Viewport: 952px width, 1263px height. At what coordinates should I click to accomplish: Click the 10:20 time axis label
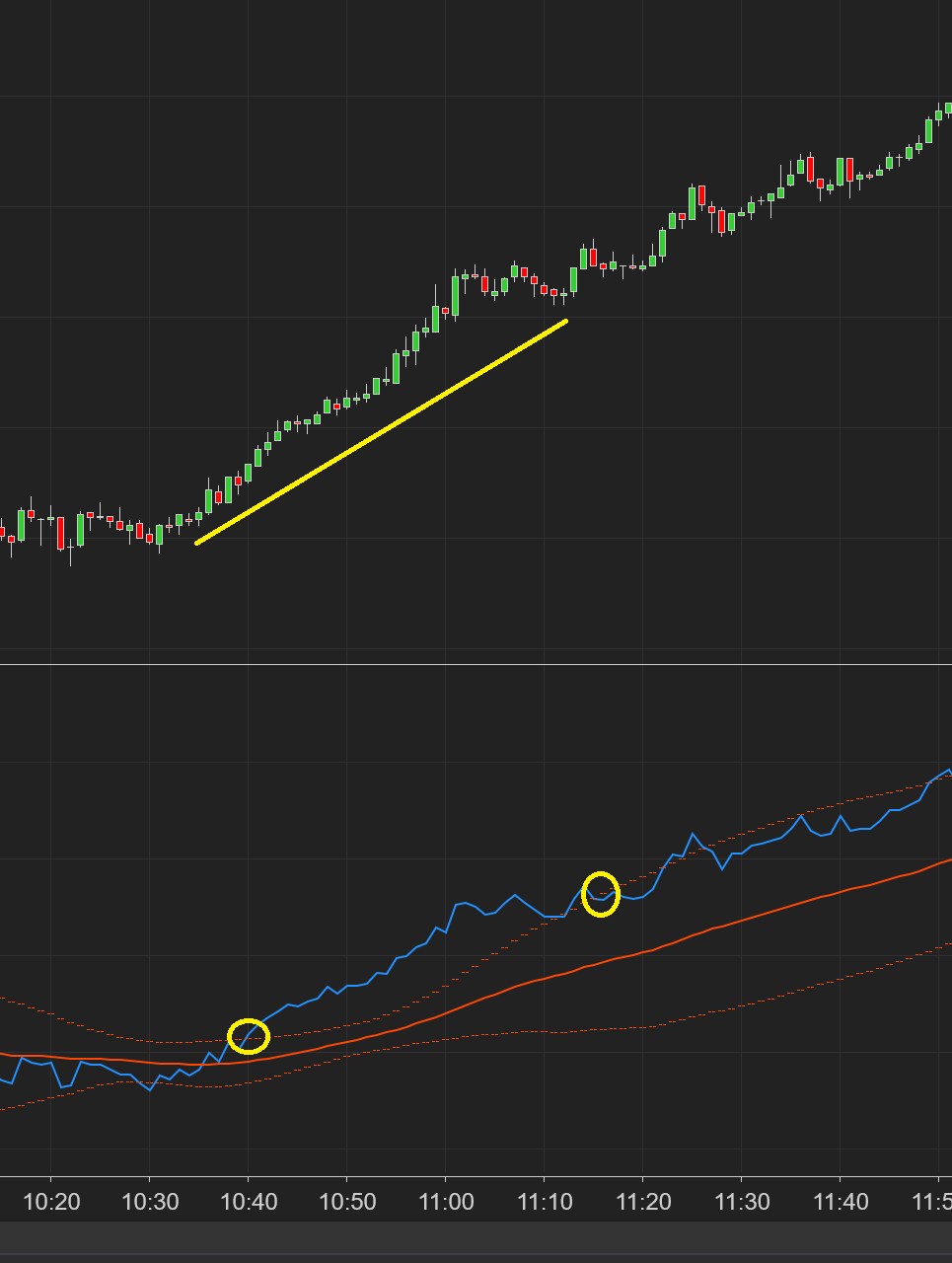(51, 1202)
